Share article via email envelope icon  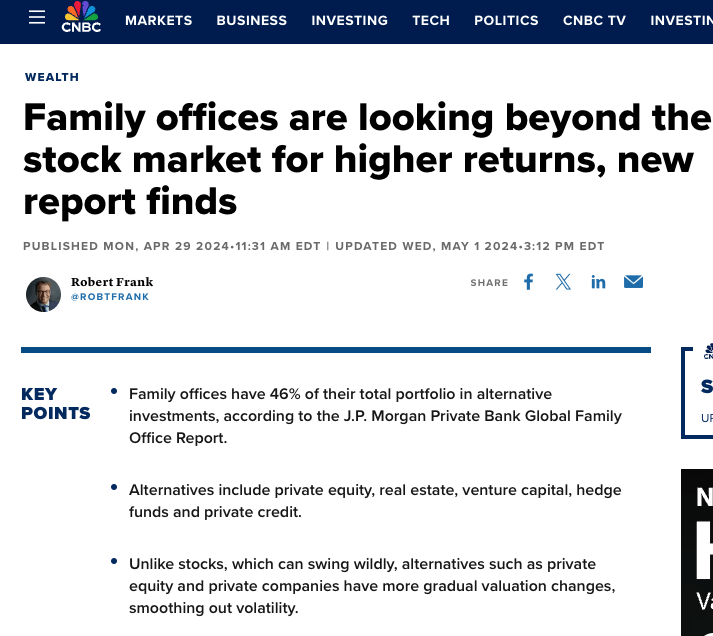(x=633, y=282)
